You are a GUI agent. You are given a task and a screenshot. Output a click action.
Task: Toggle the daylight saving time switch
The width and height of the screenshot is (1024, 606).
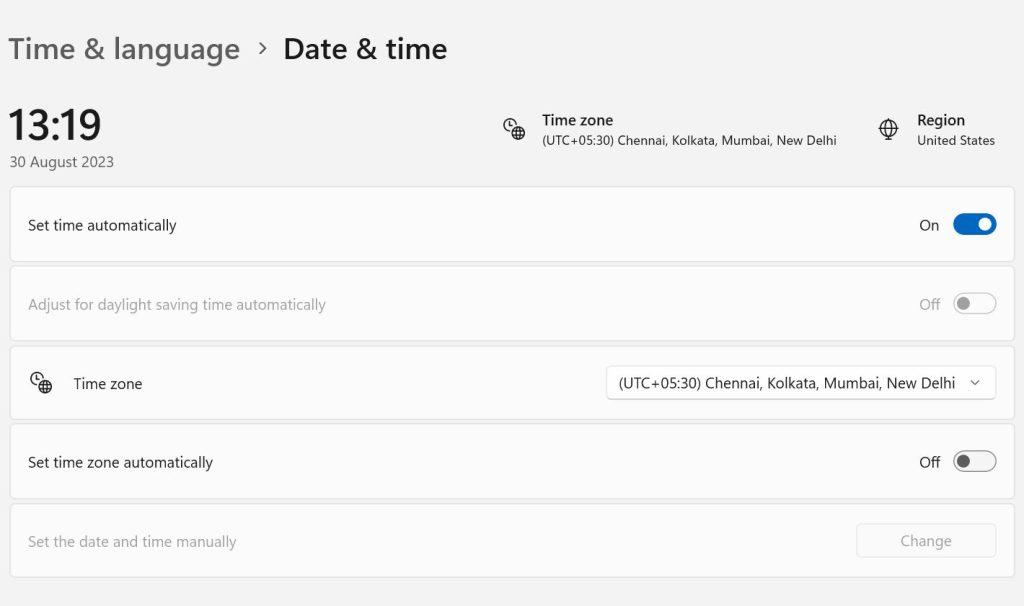tap(974, 304)
